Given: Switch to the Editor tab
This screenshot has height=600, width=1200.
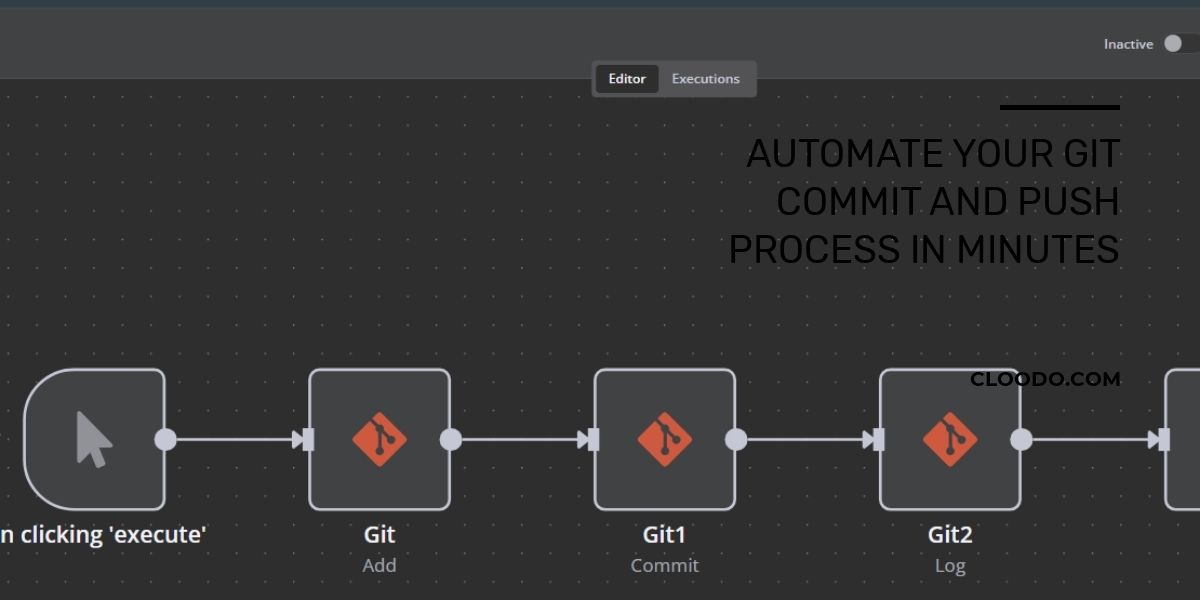Looking at the screenshot, I should coord(627,79).
